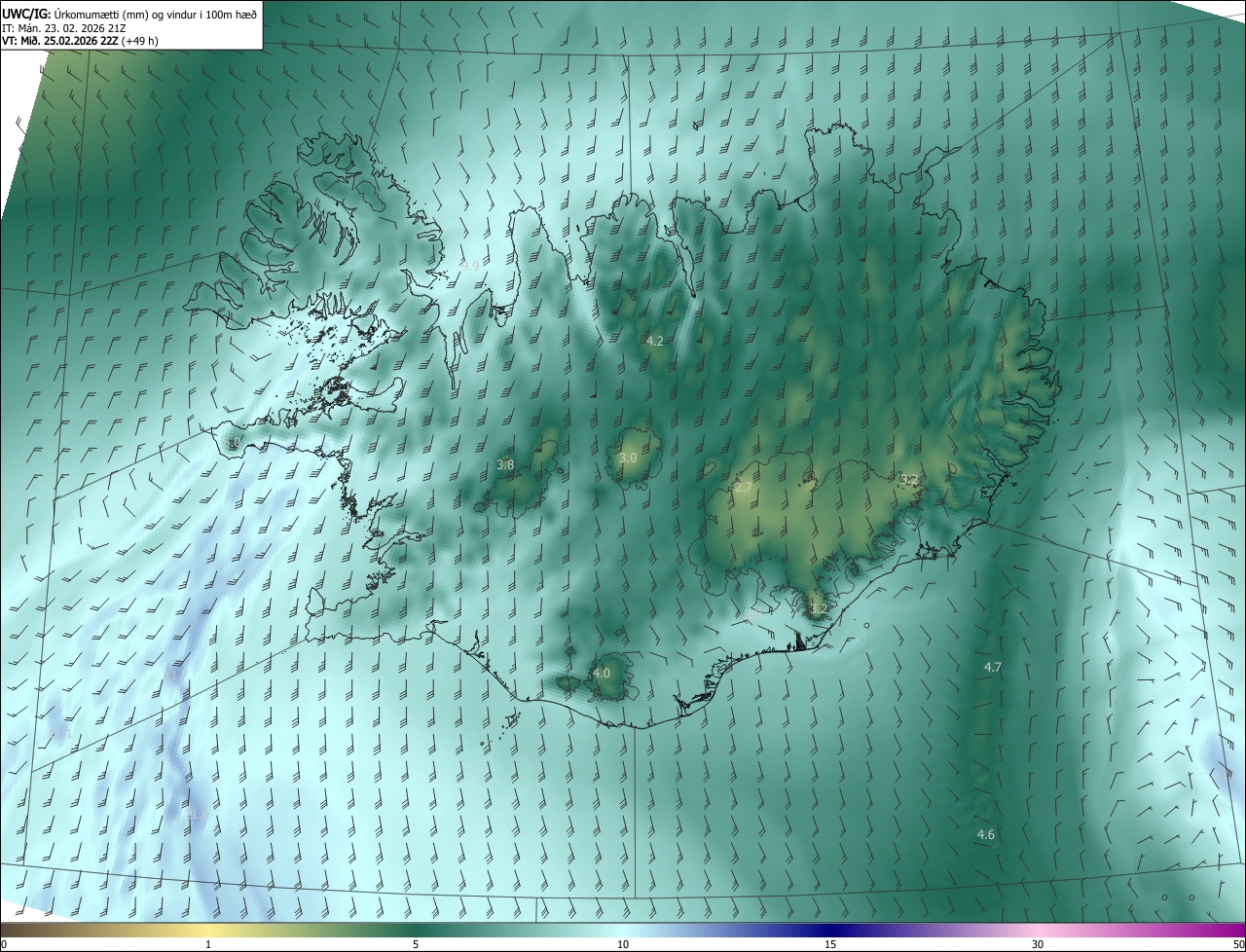Screen dimensions: 1246x952
Task: Click the 10 tick label on the color scale
Action: [623, 945]
